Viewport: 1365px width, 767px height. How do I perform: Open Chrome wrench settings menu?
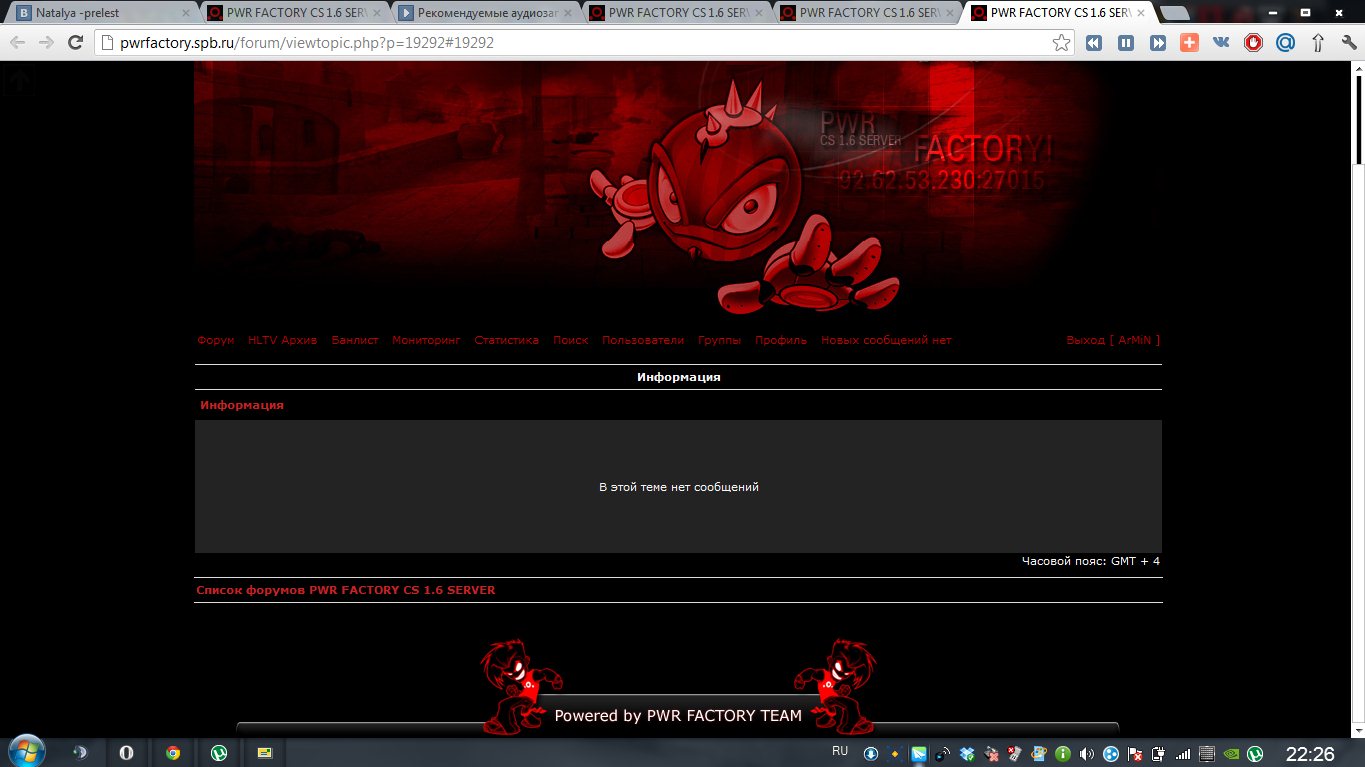(1346, 43)
